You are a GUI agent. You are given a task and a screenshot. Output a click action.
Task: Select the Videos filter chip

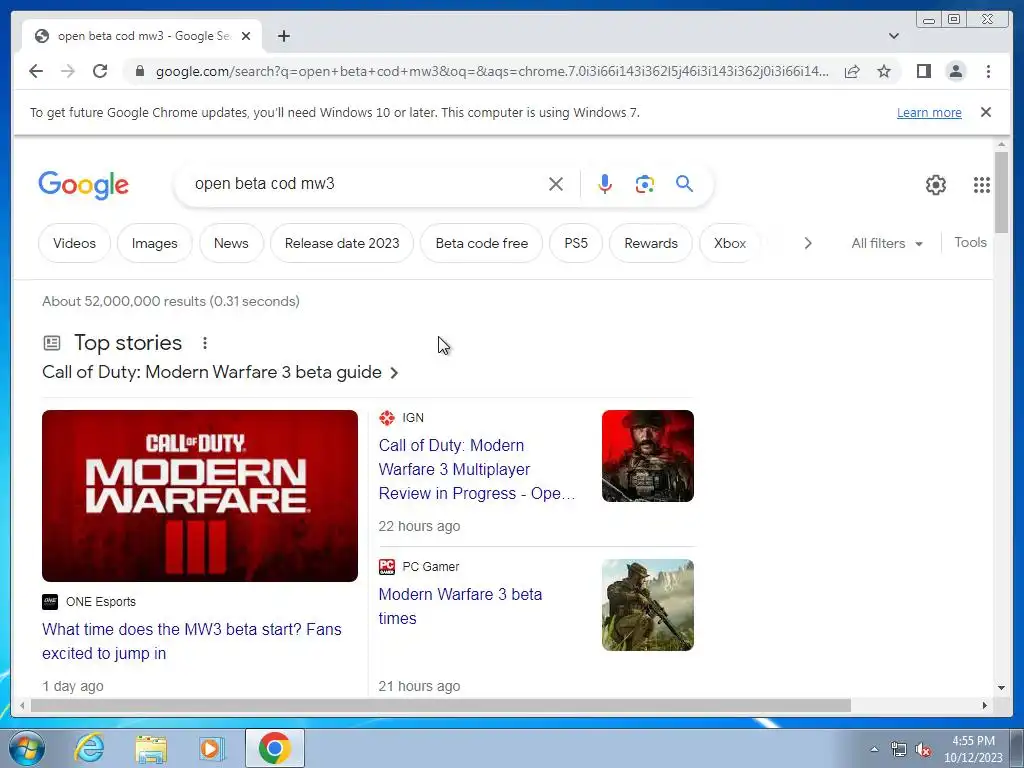tap(74, 243)
